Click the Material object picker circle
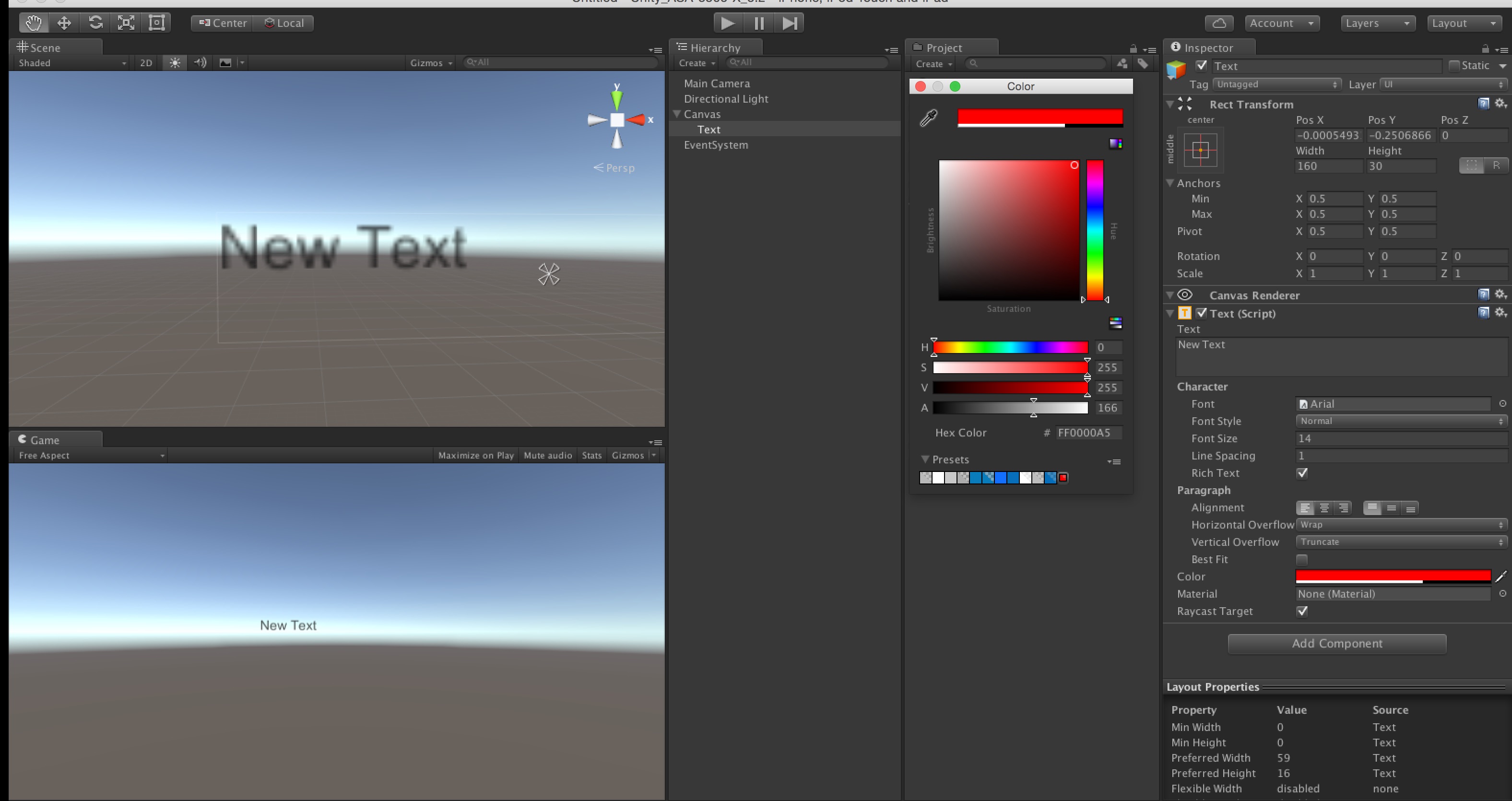This screenshot has width=1512, height=801. tap(1502, 594)
